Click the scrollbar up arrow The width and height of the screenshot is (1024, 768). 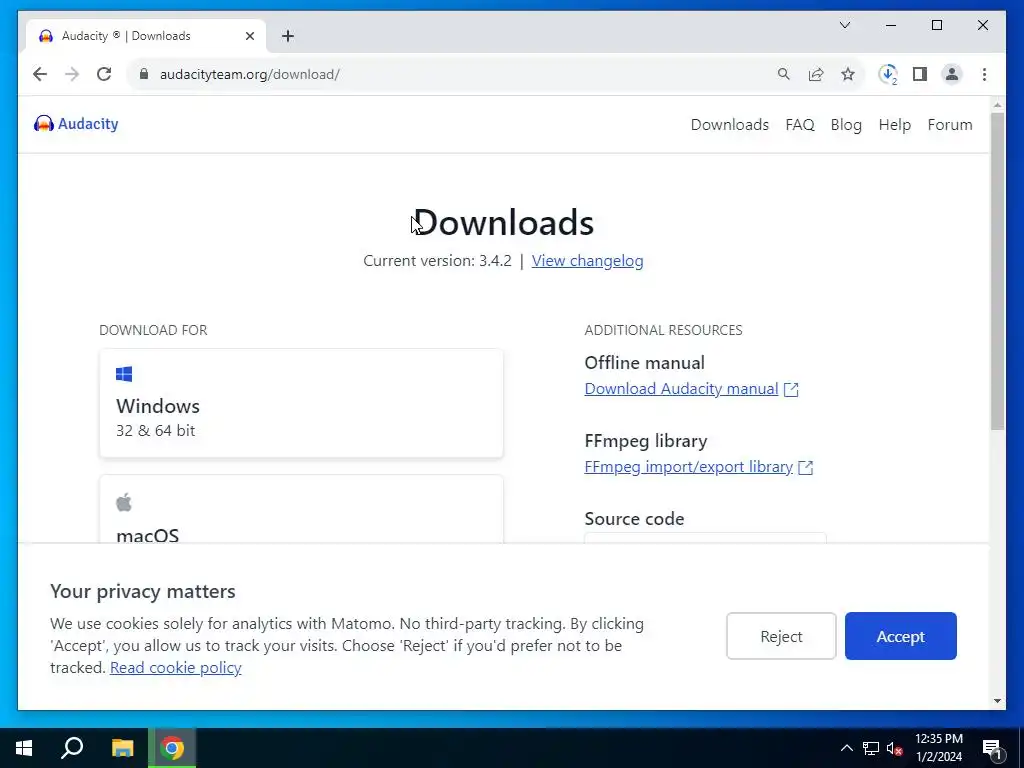point(997,104)
